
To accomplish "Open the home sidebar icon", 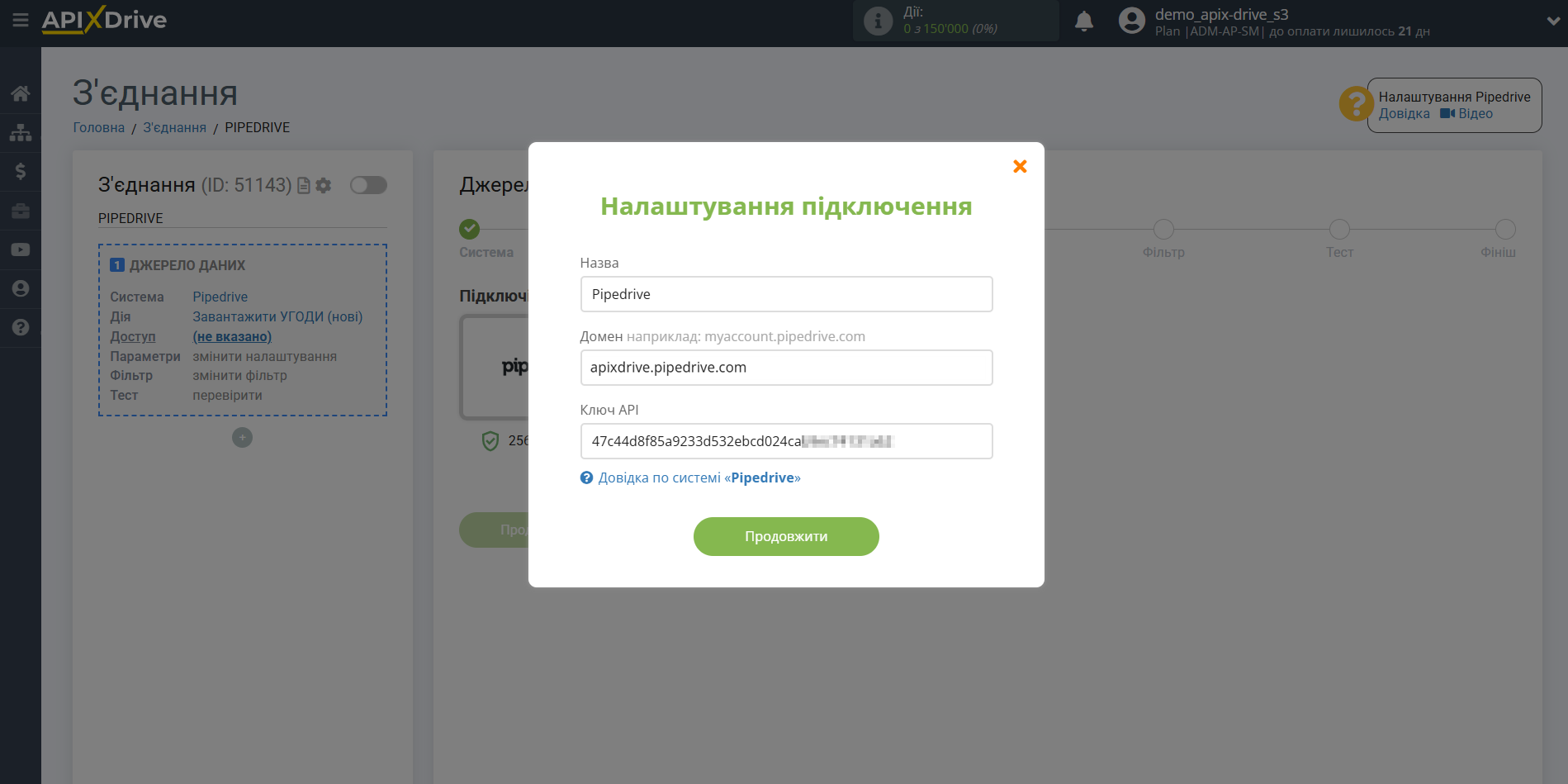I will (21, 93).
